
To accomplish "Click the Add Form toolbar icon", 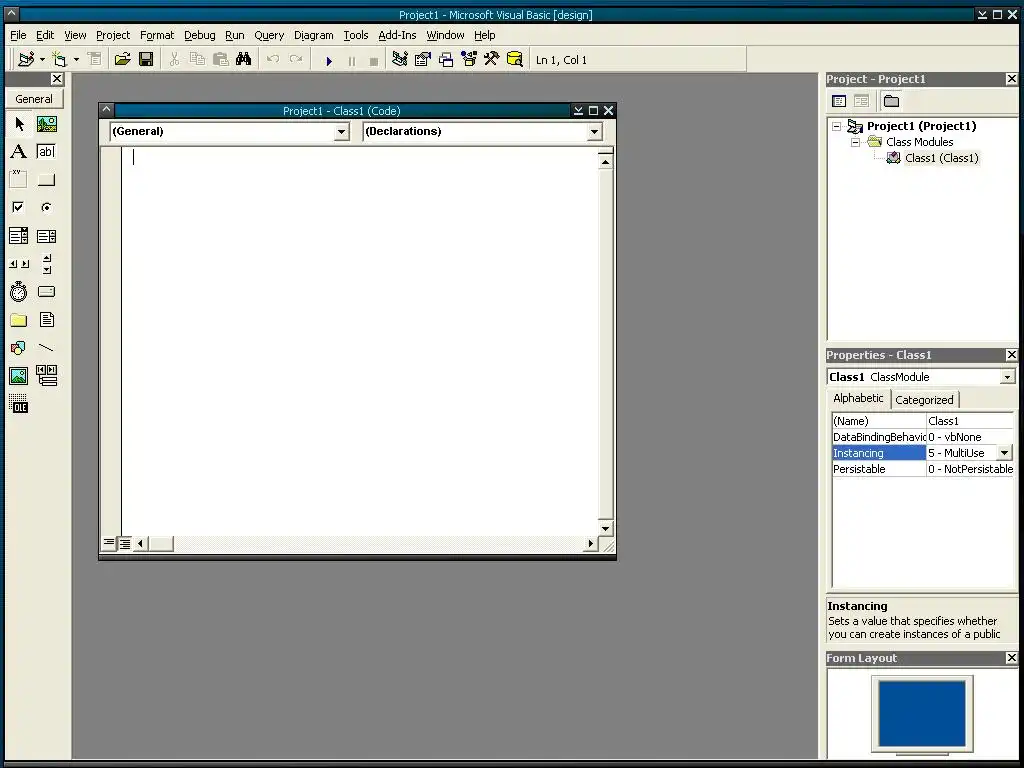I will [x=59, y=59].
